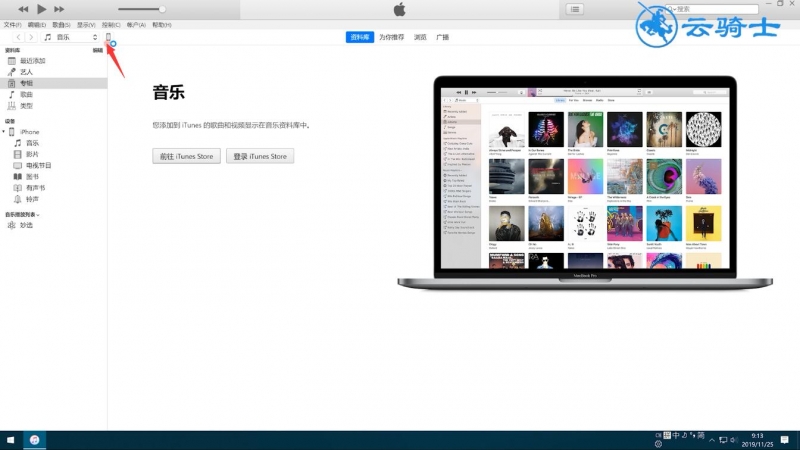Open the Windows notification center
This screenshot has height=450, width=800.
785,440
